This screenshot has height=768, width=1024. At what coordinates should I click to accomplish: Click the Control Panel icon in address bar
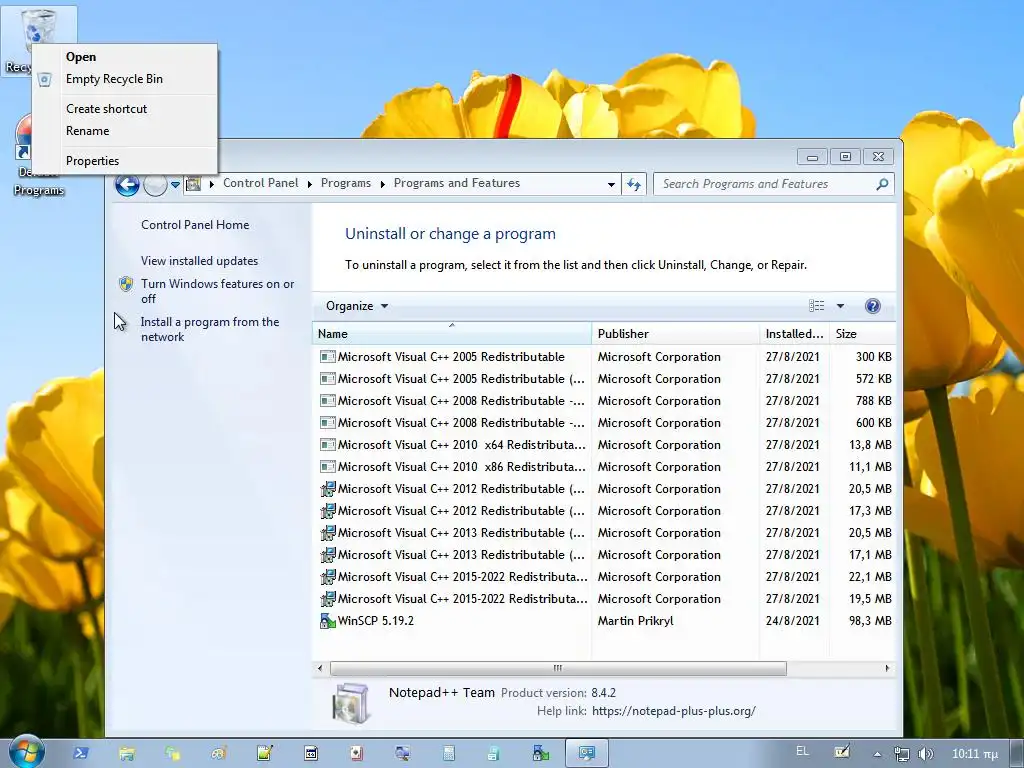click(x=193, y=184)
